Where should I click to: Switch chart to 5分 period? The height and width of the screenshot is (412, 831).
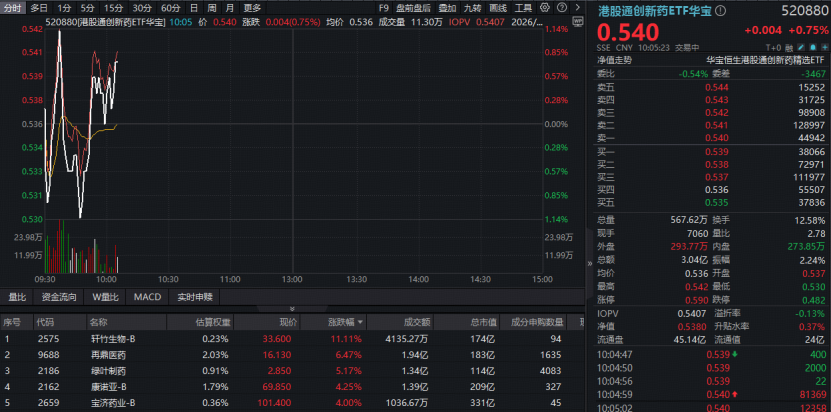point(89,8)
